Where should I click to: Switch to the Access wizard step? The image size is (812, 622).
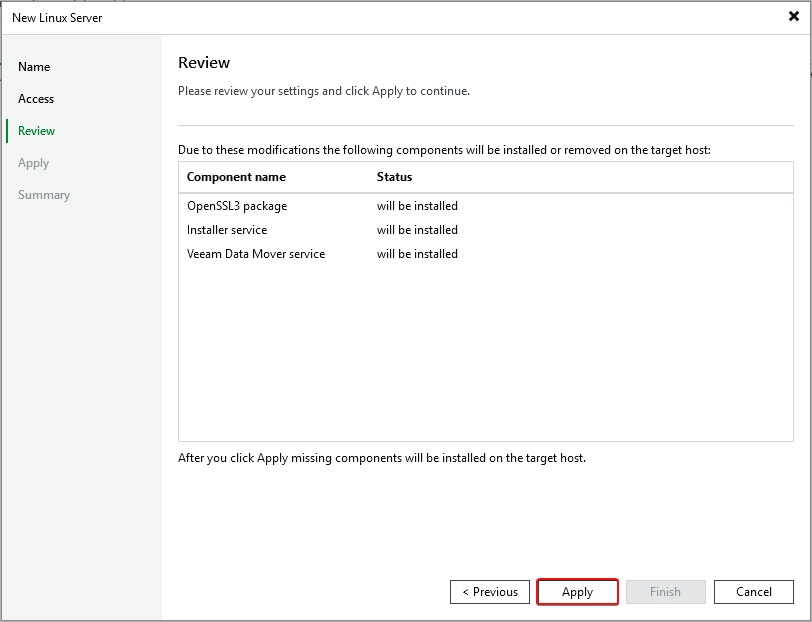click(36, 99)
